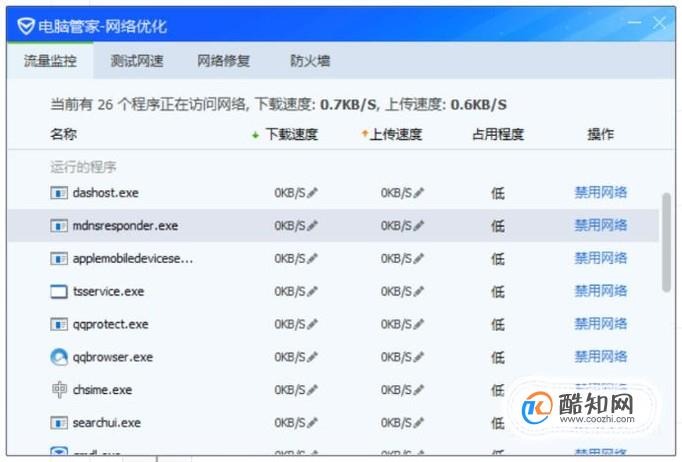Click the 运行的程序 group label
This screenshot has height=462, width=682.
pyautogui.click(x=83, y=167)
